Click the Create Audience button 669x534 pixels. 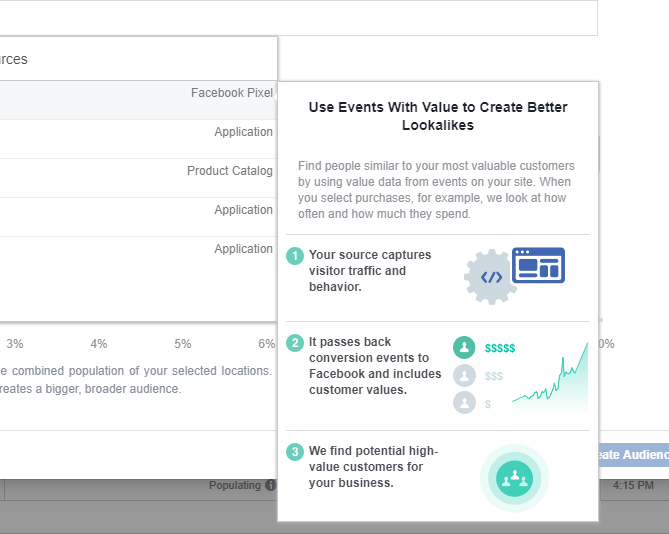tap(633, 455)
